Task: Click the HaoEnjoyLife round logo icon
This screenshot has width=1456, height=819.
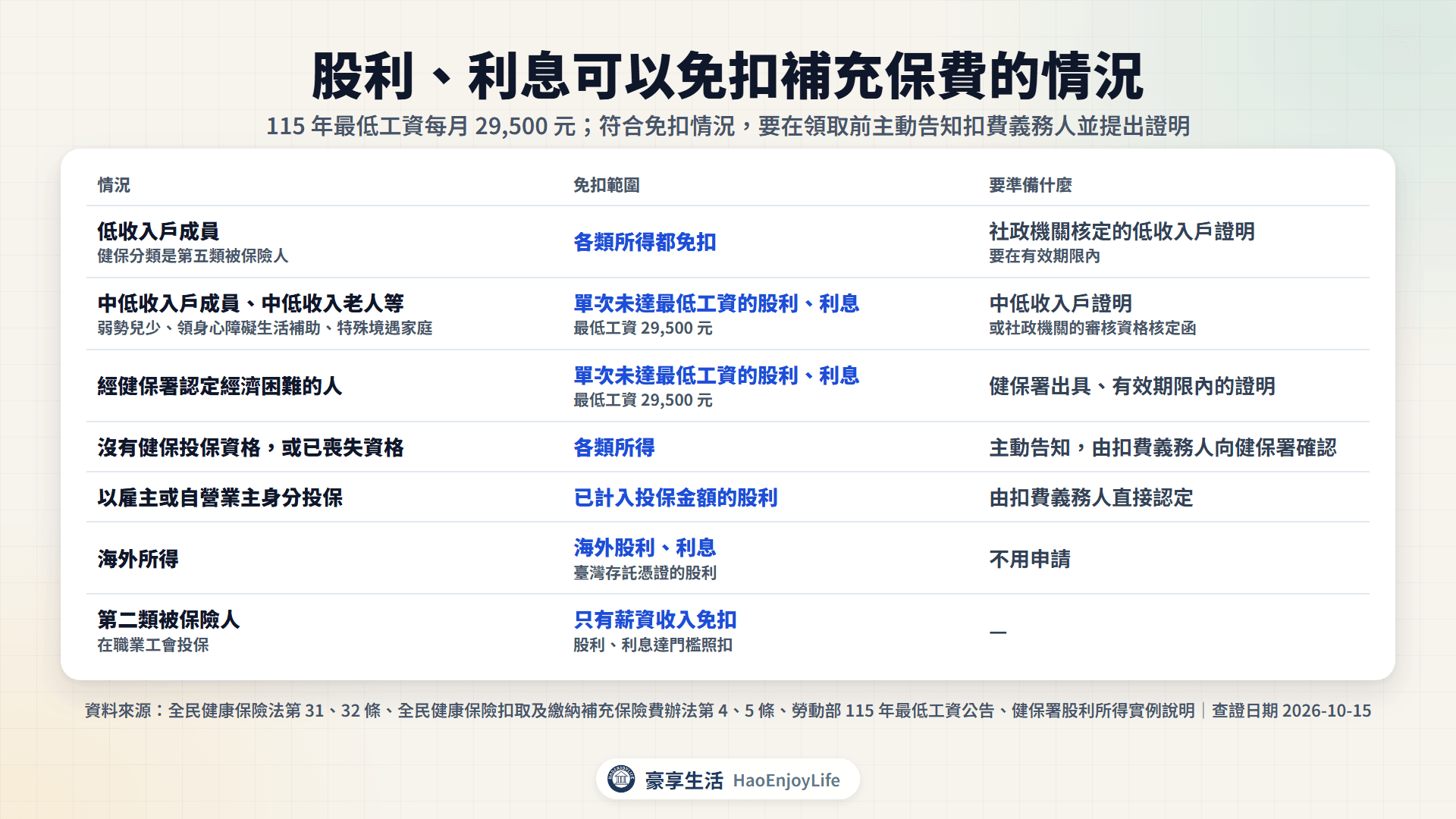Action: click(621, 779)
